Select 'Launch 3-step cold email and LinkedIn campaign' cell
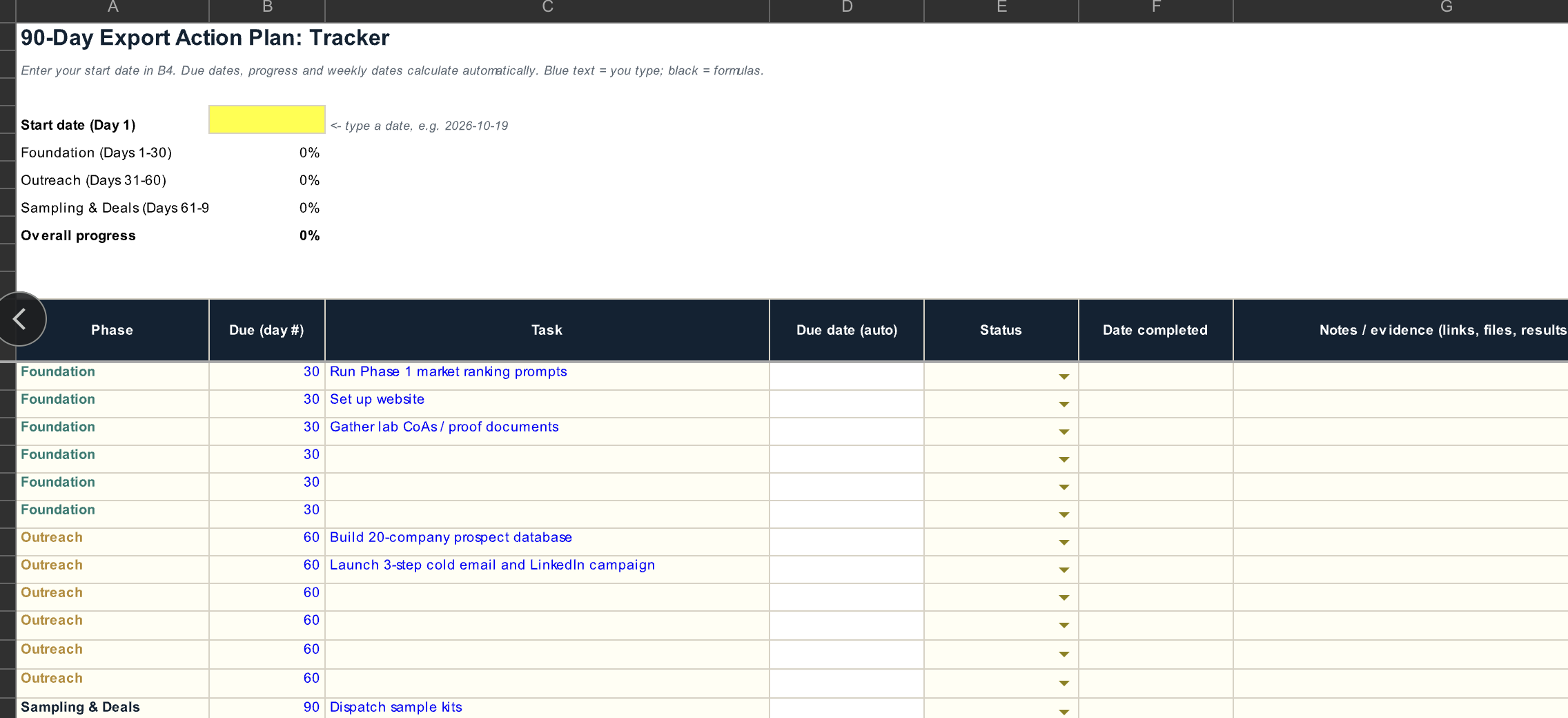The width and height of the screenshot is (1568, 718). [547, 570]
